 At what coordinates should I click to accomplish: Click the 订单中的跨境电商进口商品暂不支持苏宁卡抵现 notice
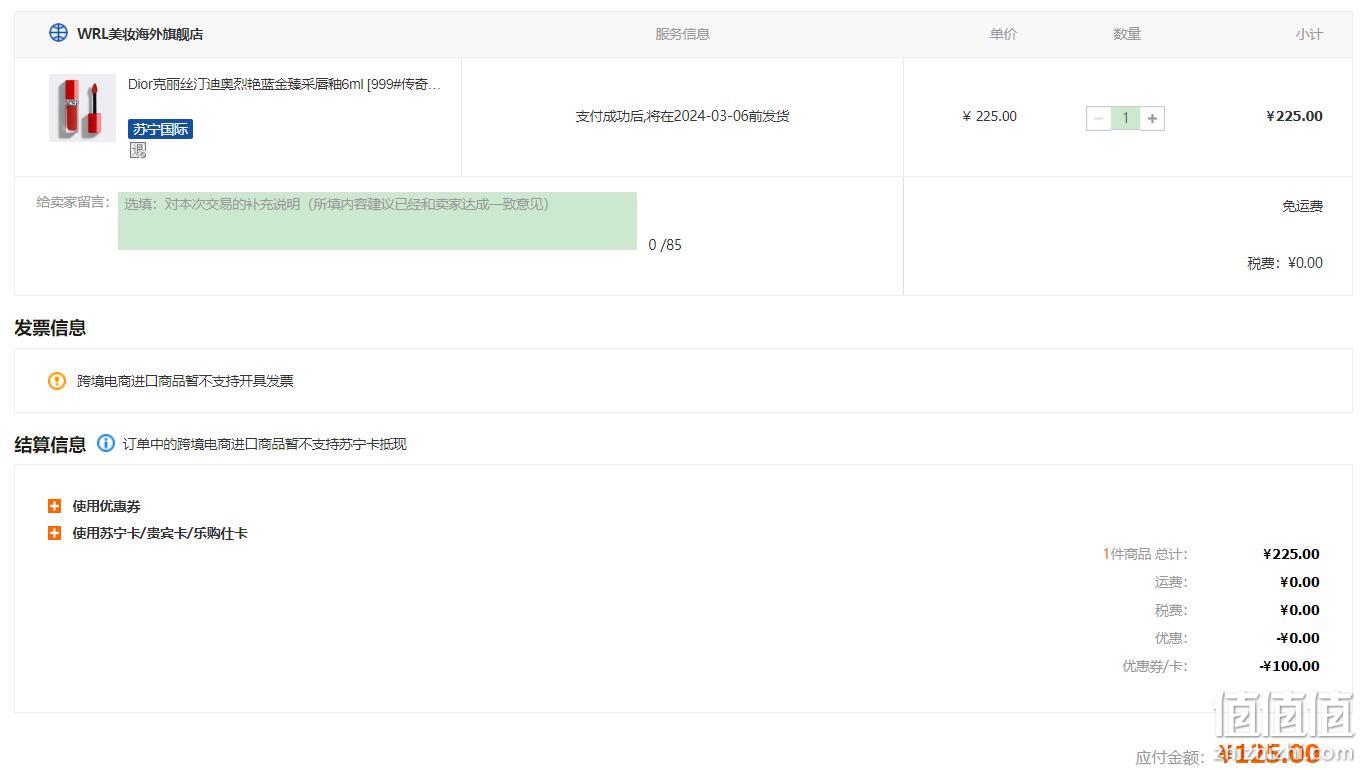[x=264, y=444]
